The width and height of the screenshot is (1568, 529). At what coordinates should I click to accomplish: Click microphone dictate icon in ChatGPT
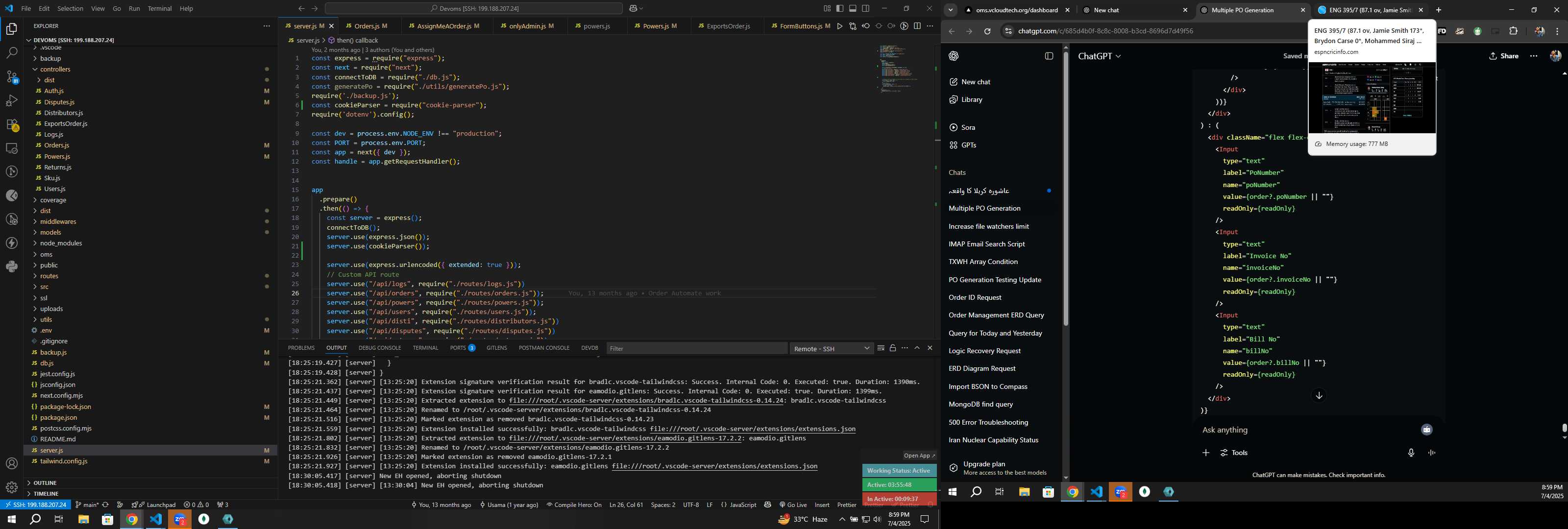coord(1411,453)
